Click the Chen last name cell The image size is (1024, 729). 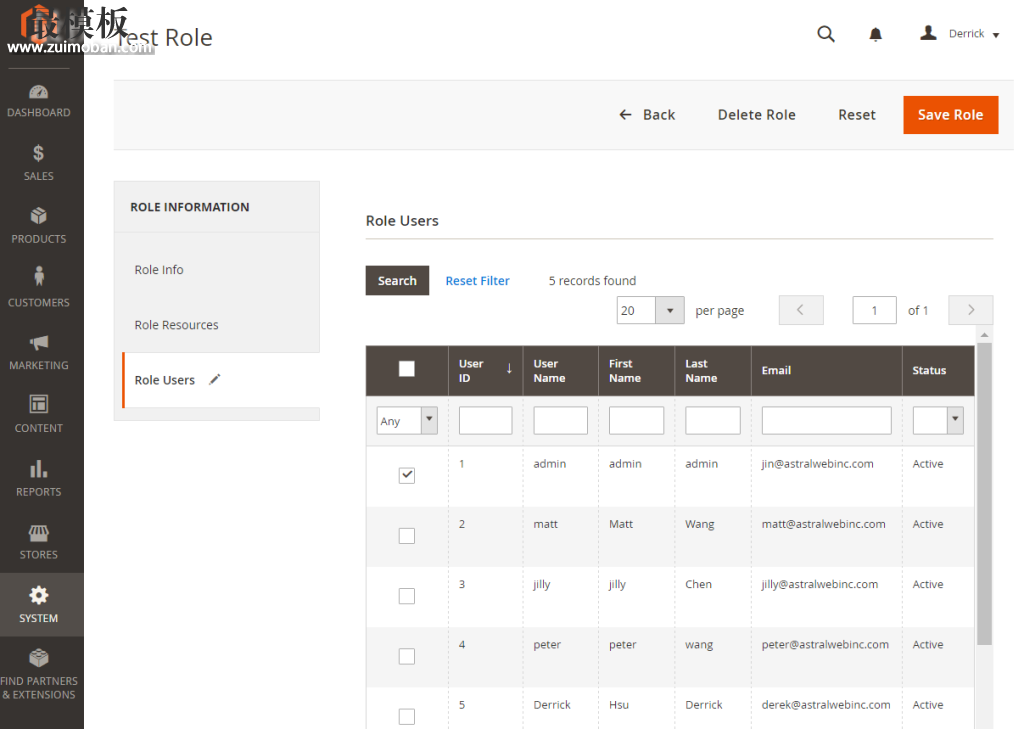click(x=698, y=584)
